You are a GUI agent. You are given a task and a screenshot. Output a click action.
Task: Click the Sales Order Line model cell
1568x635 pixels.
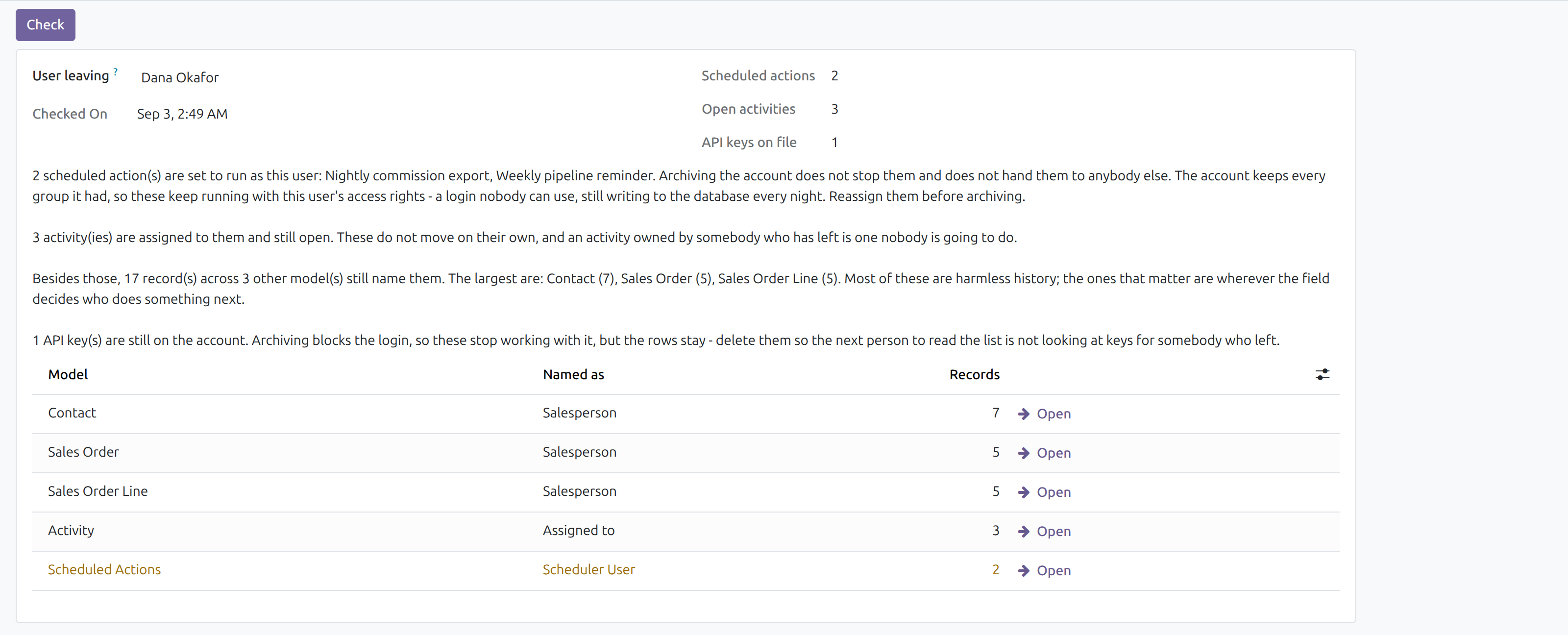pyautogui.click(x=98, y=491)
